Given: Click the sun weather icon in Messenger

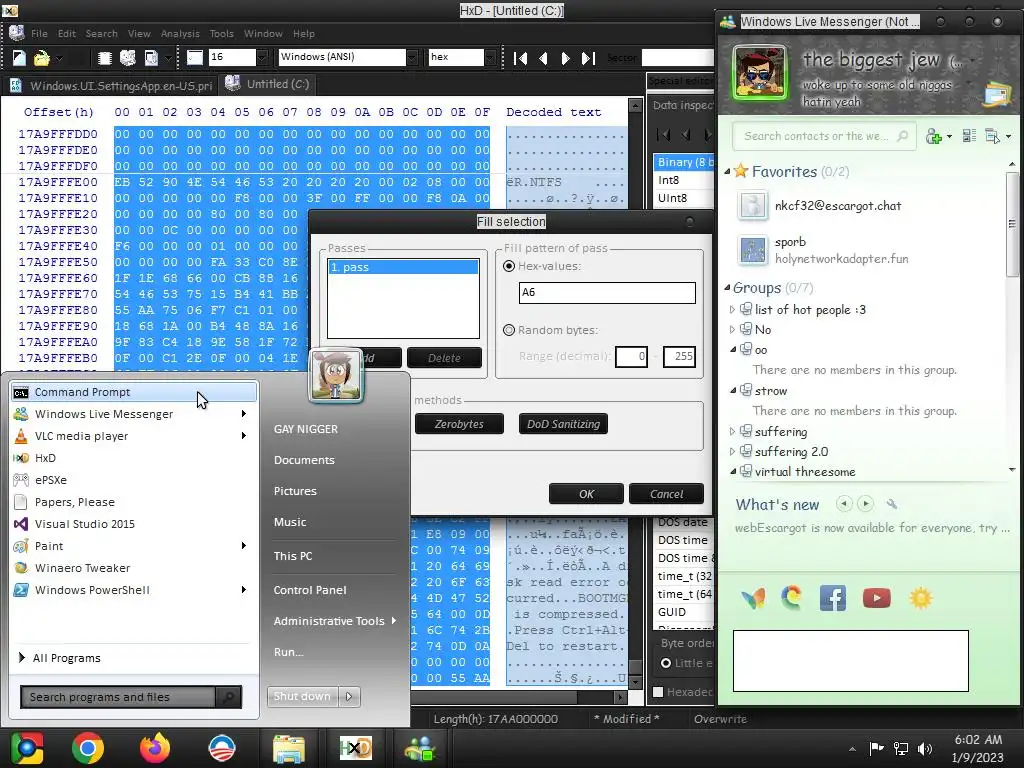Looking at the screenshot, I should [921, 598].
